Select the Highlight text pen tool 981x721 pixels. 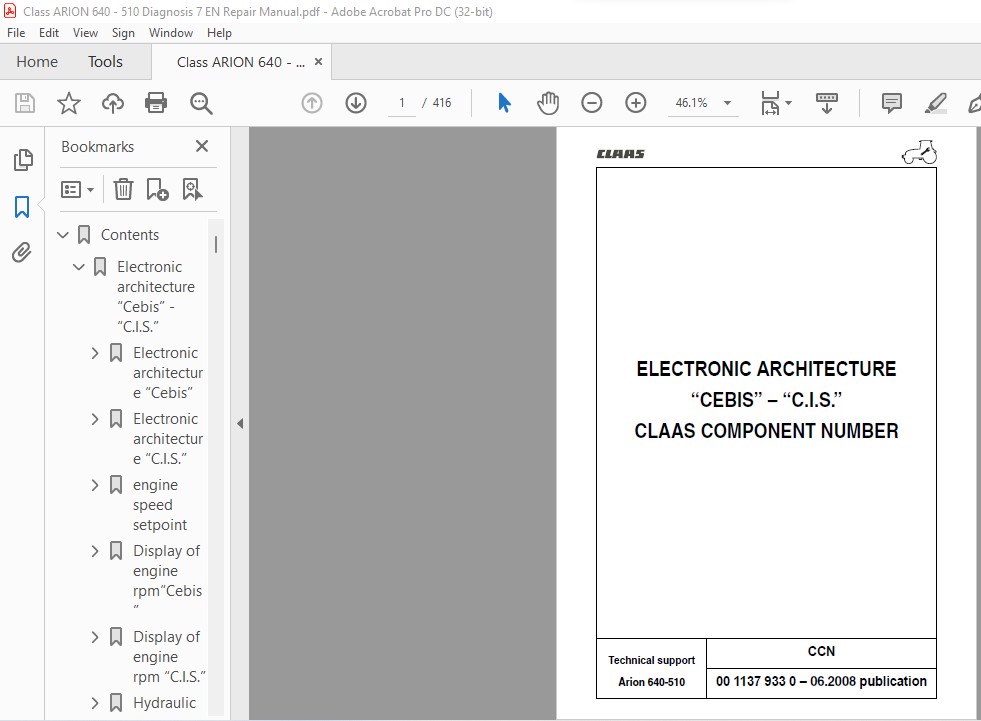tap(935, 103)
